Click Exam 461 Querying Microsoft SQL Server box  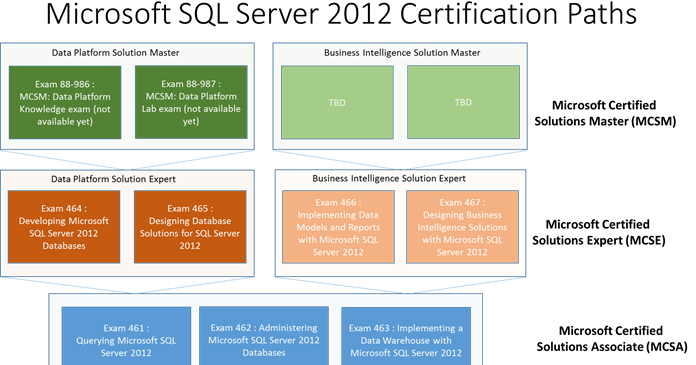pyautogui.click(x=127, y=336)
